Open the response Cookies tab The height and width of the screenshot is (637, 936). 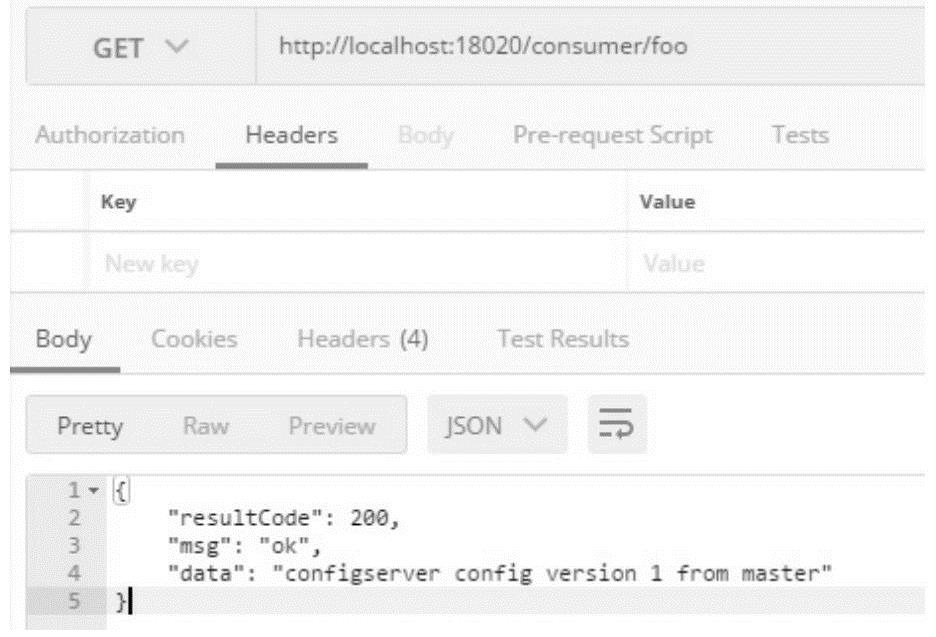tap(194, 339)
